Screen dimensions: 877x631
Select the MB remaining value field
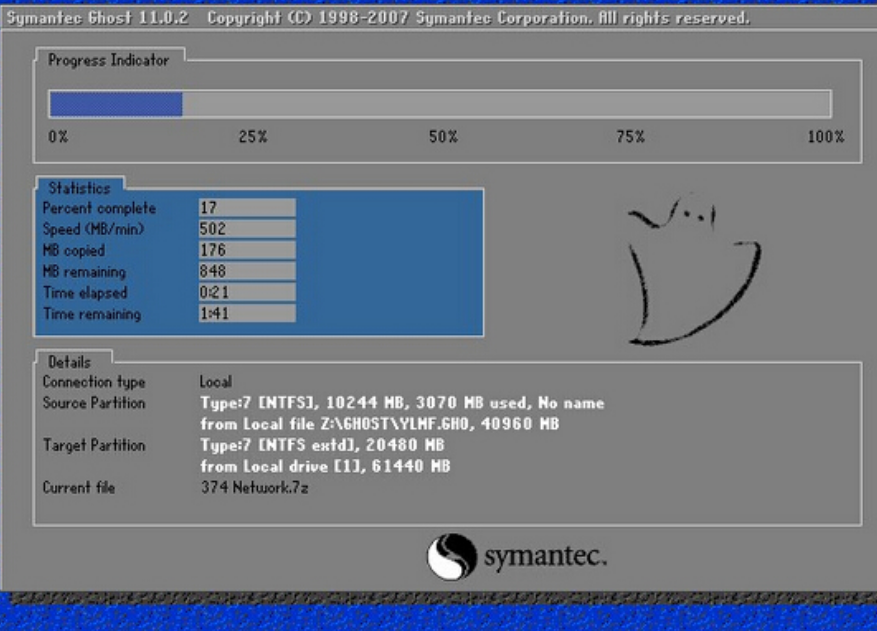[247, 271]
